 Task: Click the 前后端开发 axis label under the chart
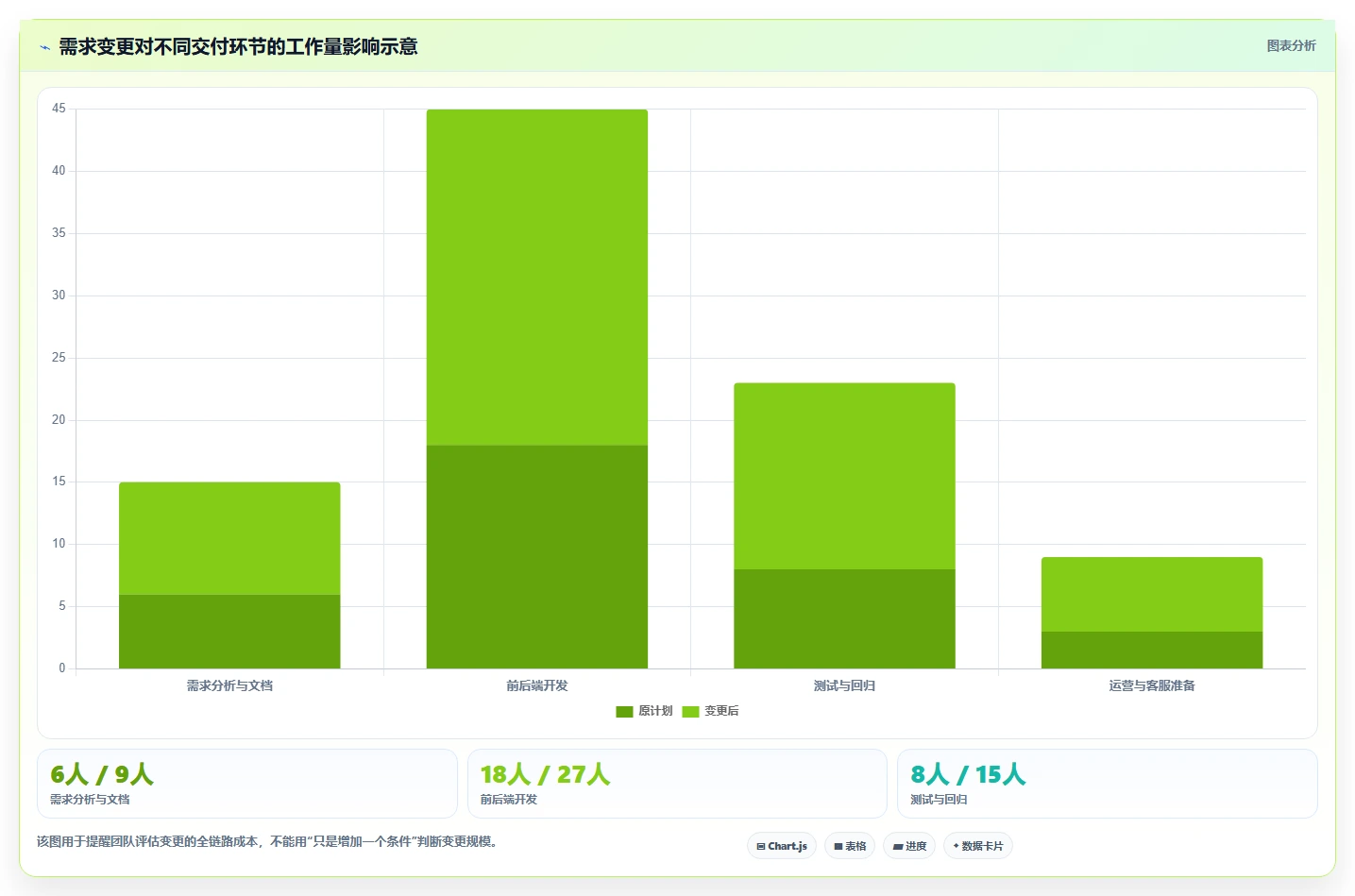(x=537, y=685)
